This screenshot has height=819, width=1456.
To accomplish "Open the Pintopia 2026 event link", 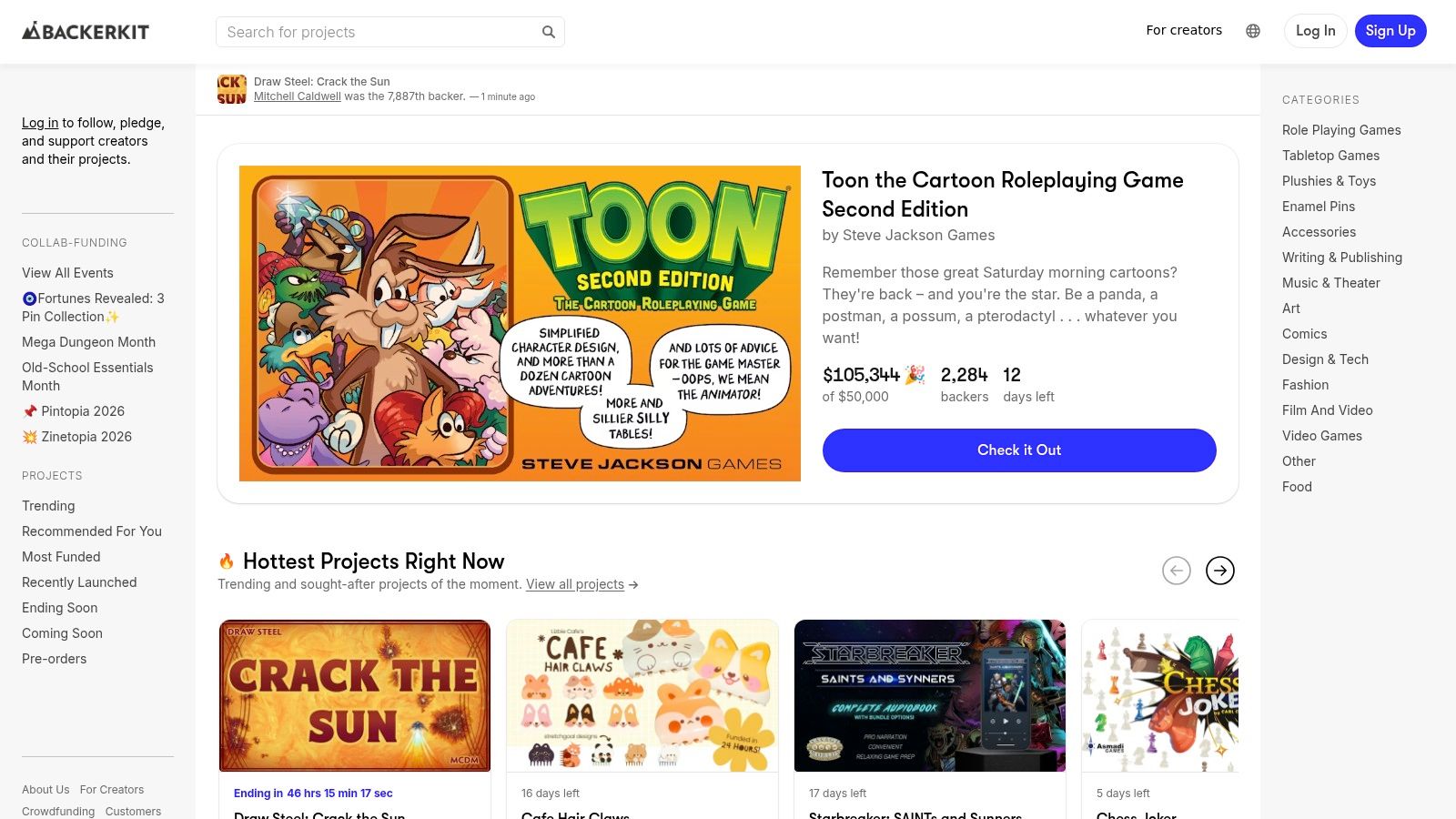I will tap(82, 411).
